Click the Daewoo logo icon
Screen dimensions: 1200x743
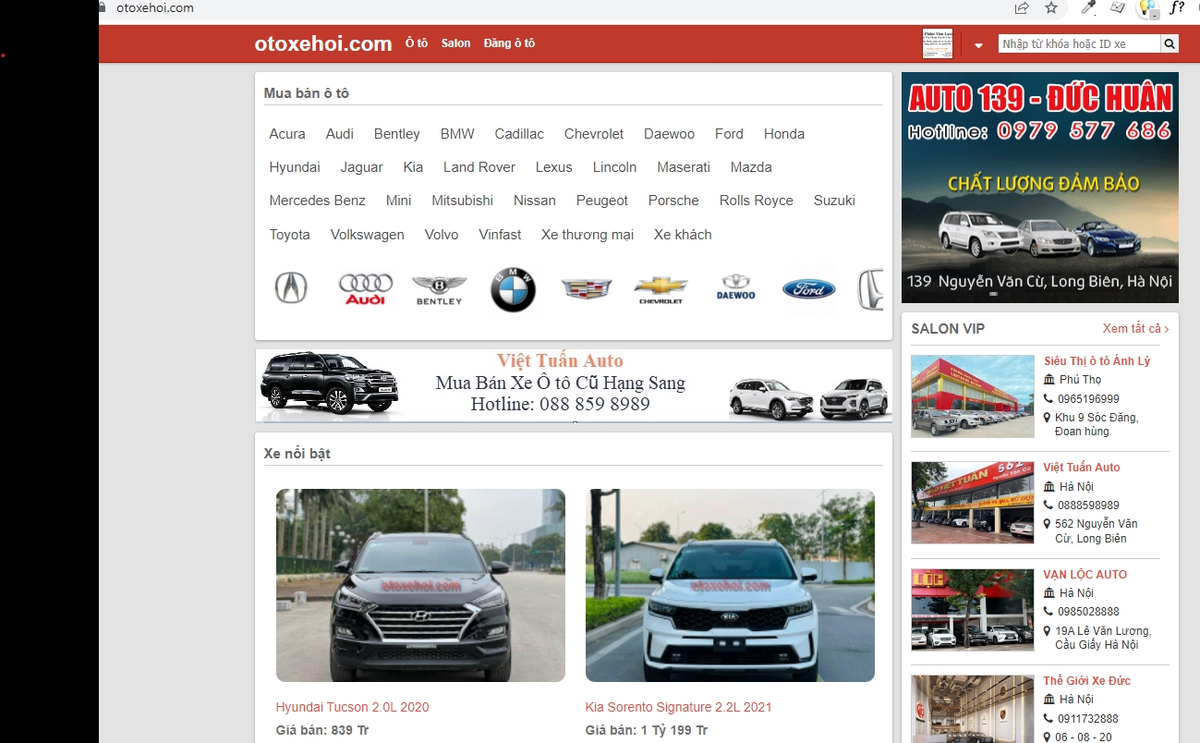[x=736, y=288]
